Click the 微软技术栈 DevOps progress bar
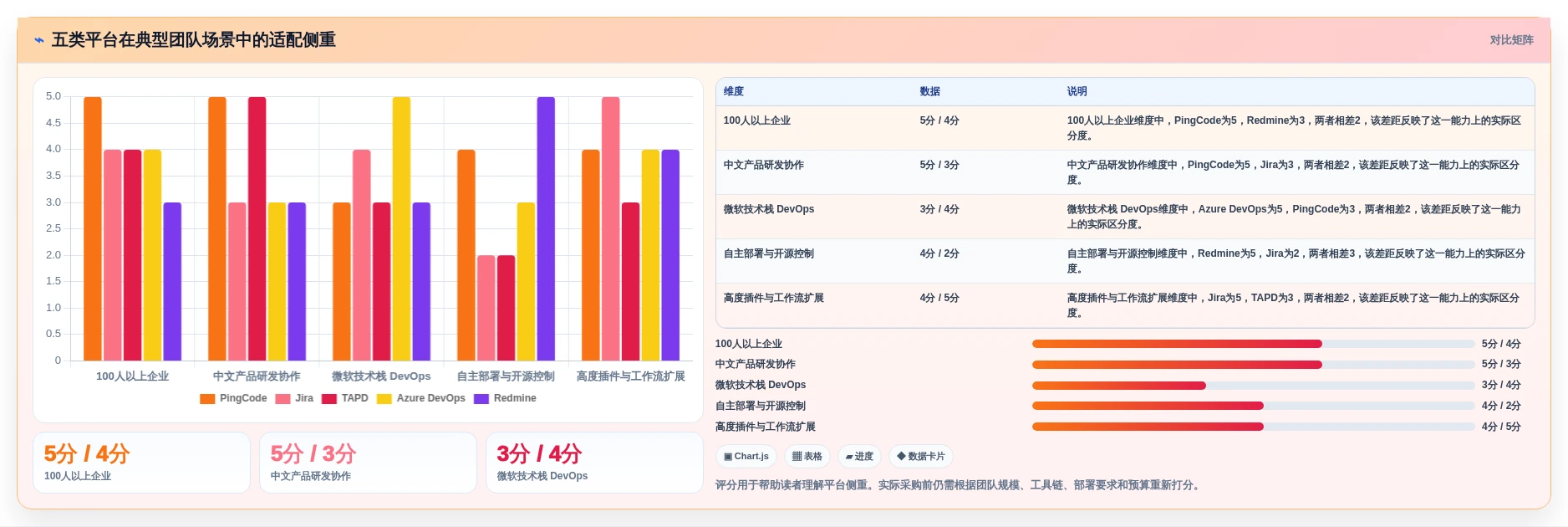1568x527 pixels. pos(1253,386)
